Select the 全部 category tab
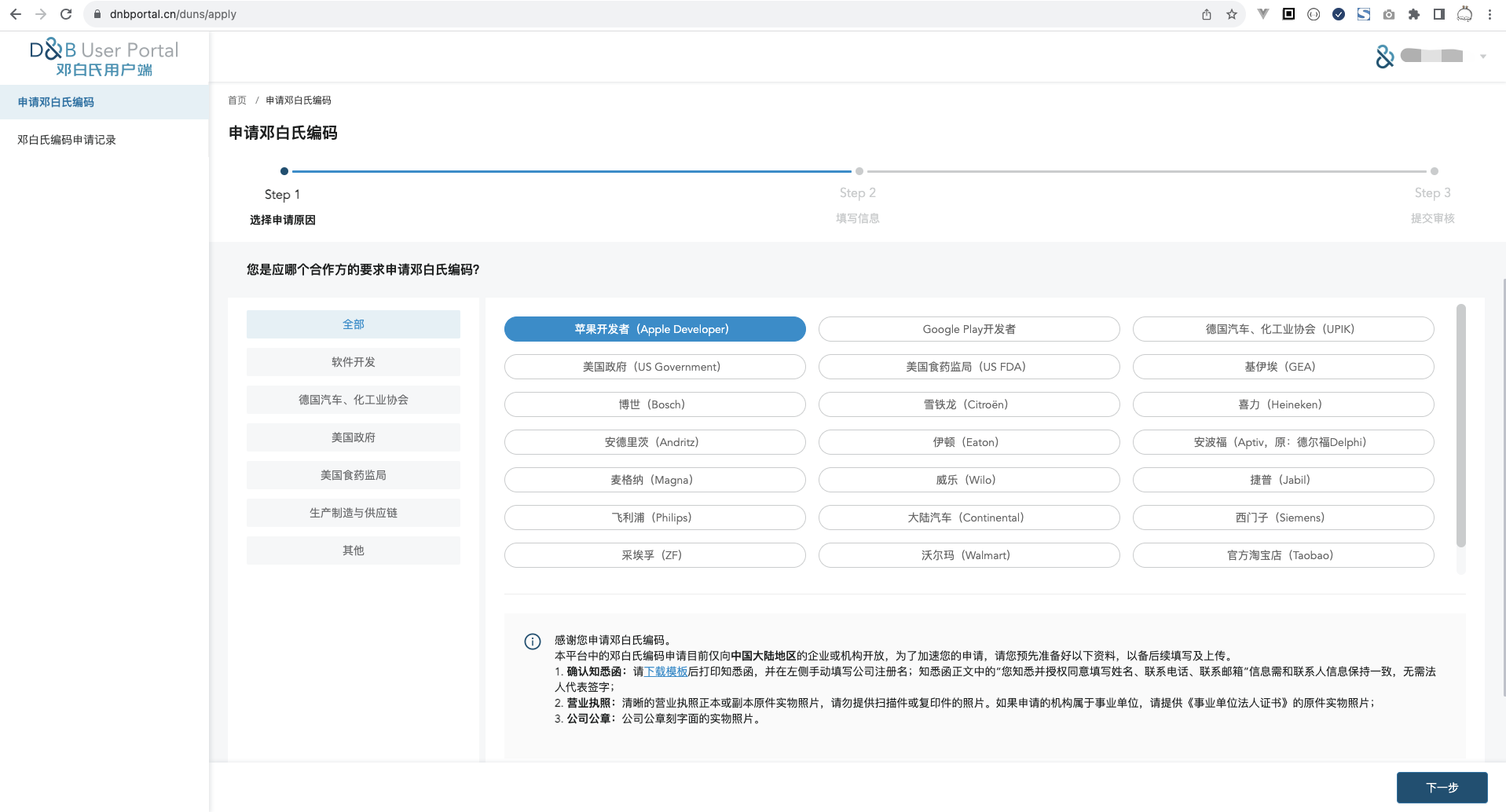 pos(354,324)
